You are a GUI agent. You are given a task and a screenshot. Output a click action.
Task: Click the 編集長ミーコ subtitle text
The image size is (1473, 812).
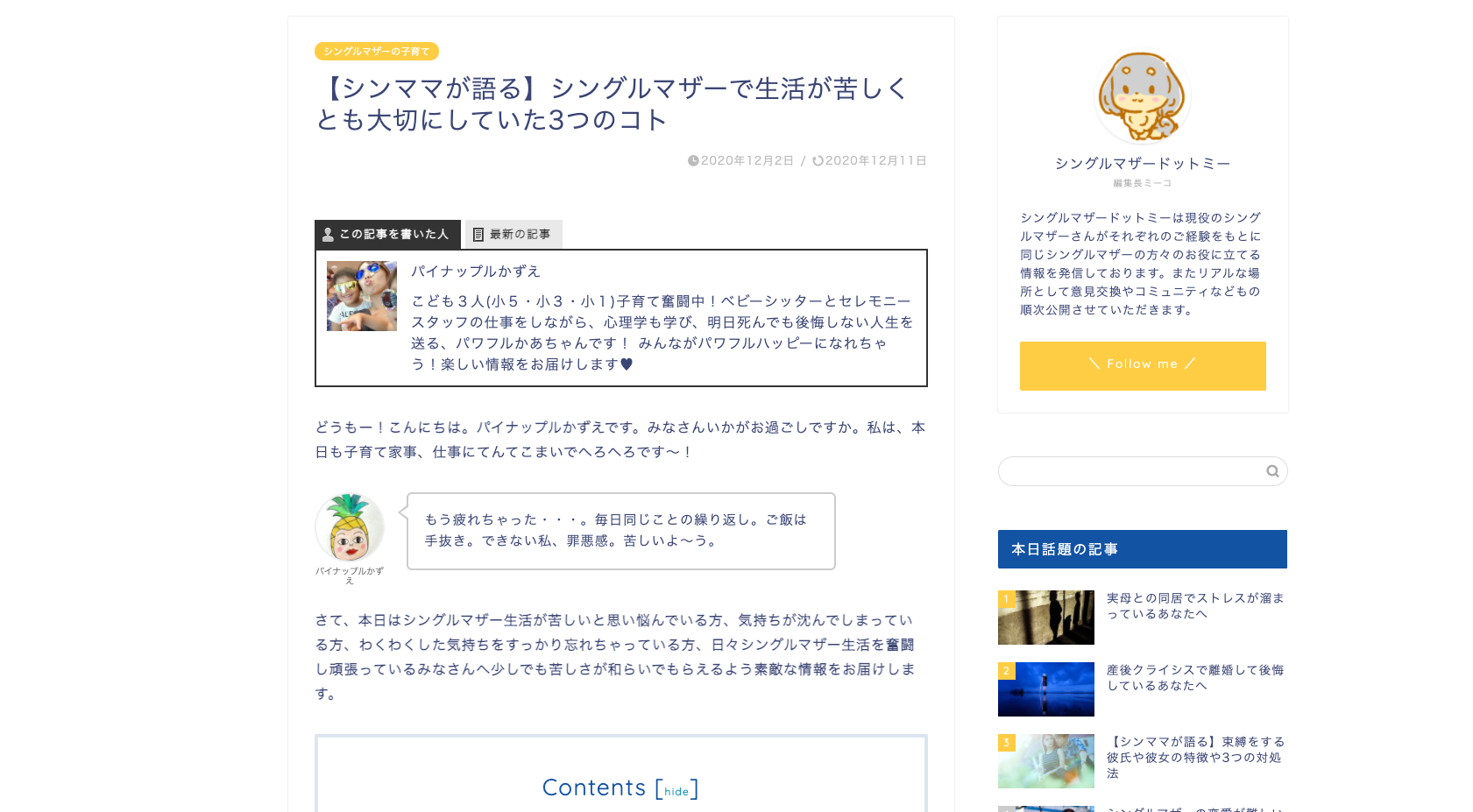[1143, 183]
